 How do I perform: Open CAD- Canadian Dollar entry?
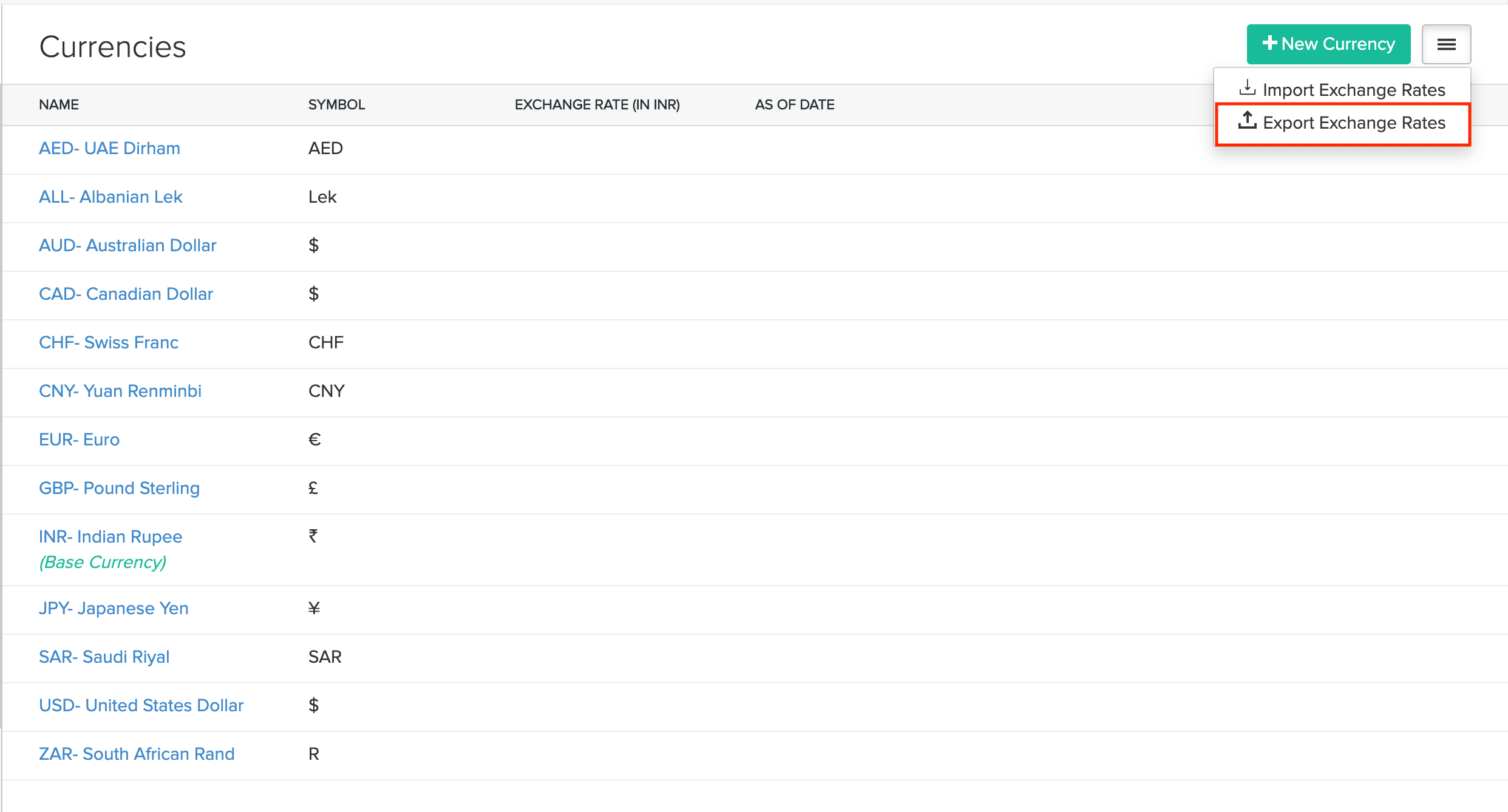[x=126, y=294]
